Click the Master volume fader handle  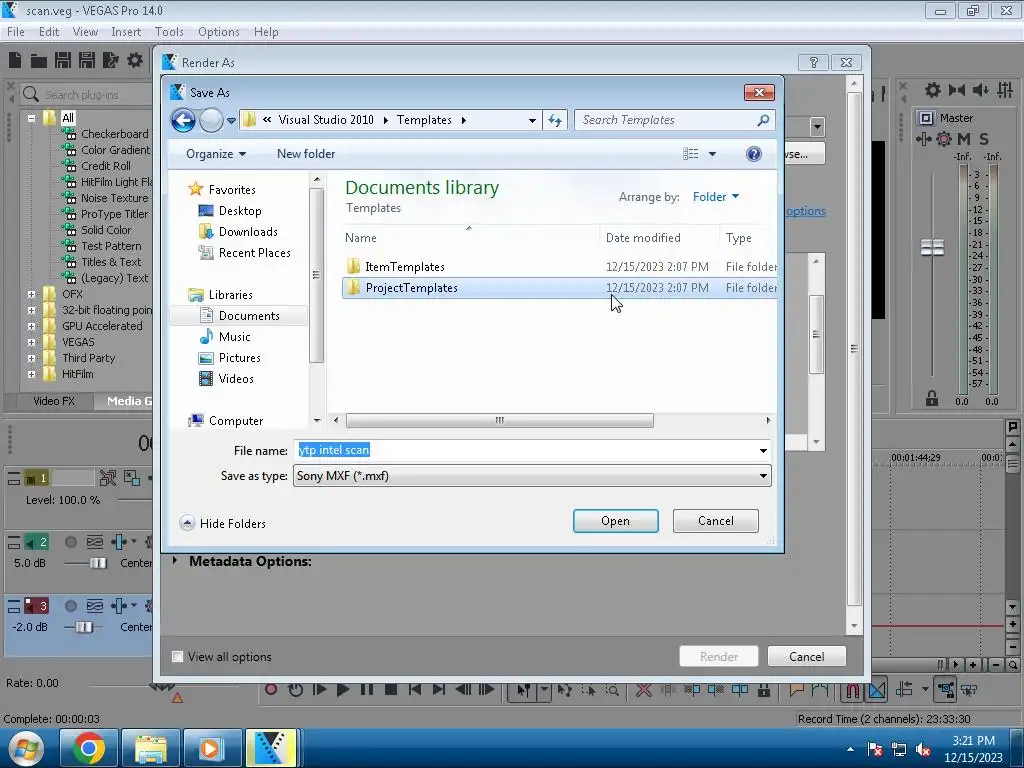pyautogui.click(x=932, y=248)
